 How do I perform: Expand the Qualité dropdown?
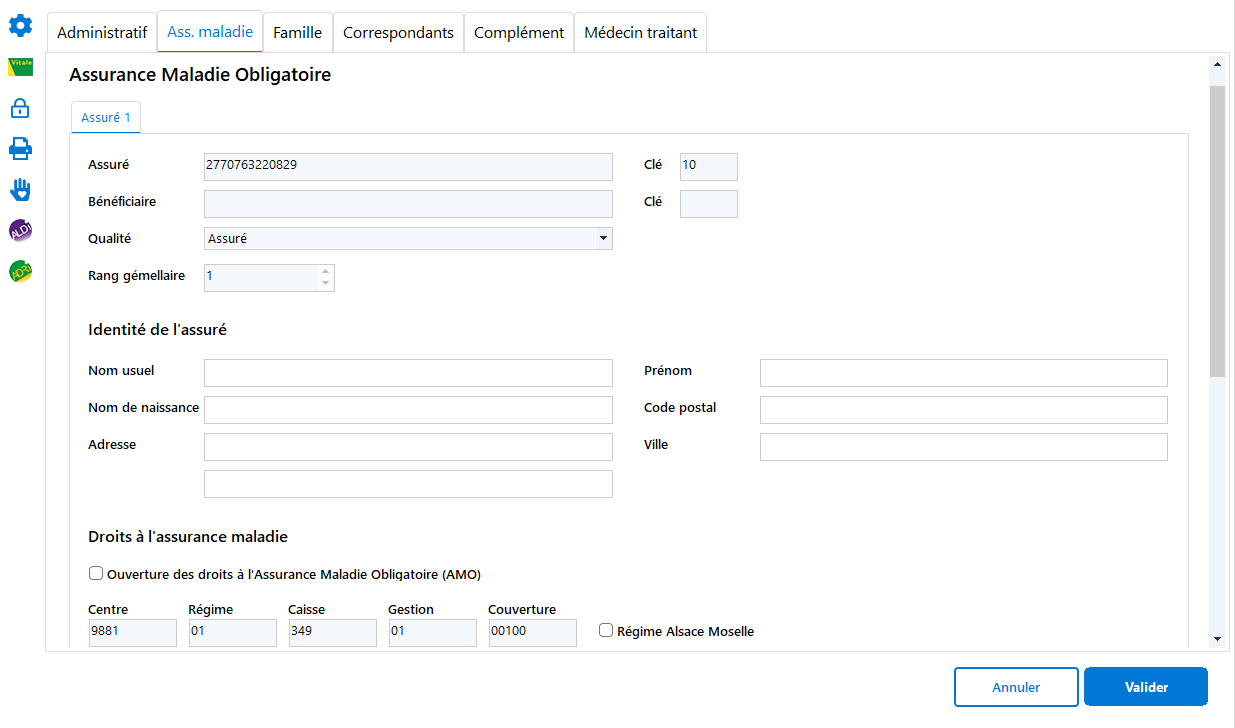(603, 239)
